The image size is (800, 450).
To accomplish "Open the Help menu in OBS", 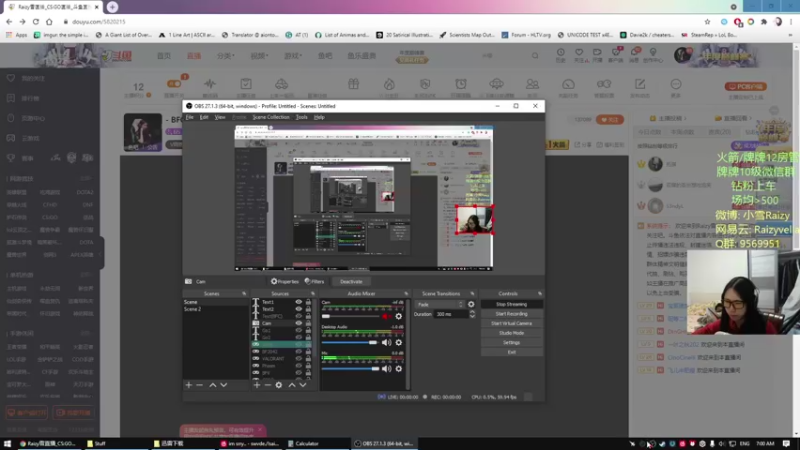I will (319, 117).
